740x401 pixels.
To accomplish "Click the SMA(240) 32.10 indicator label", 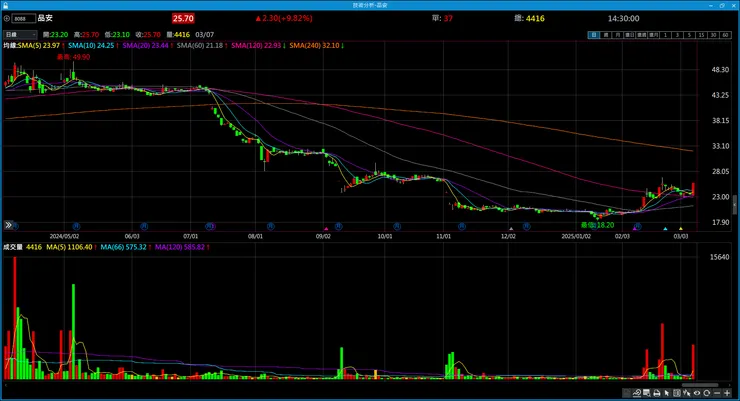I will click(x=314, y=45).
